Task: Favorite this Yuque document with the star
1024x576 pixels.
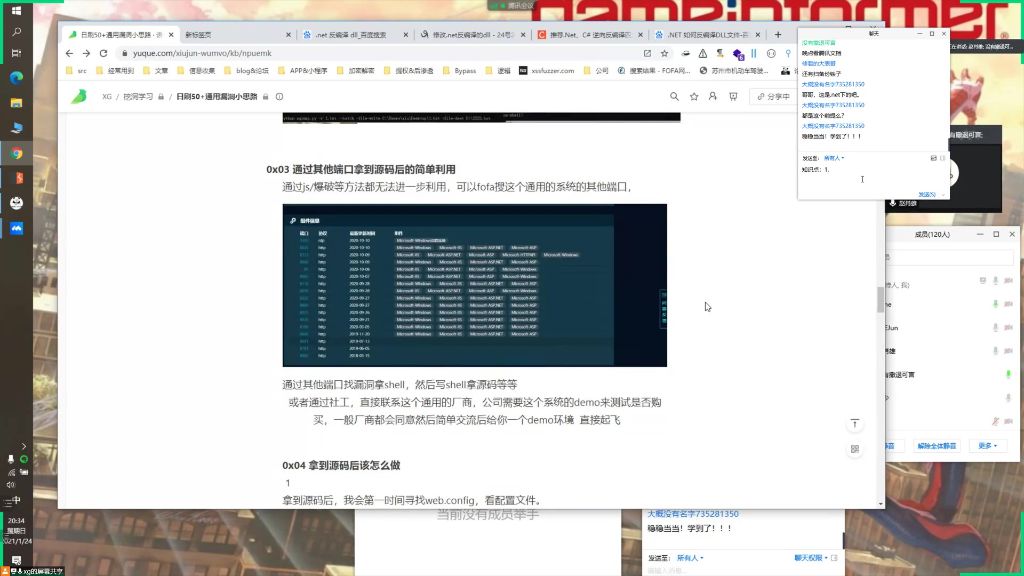Action: click(694, 97)
